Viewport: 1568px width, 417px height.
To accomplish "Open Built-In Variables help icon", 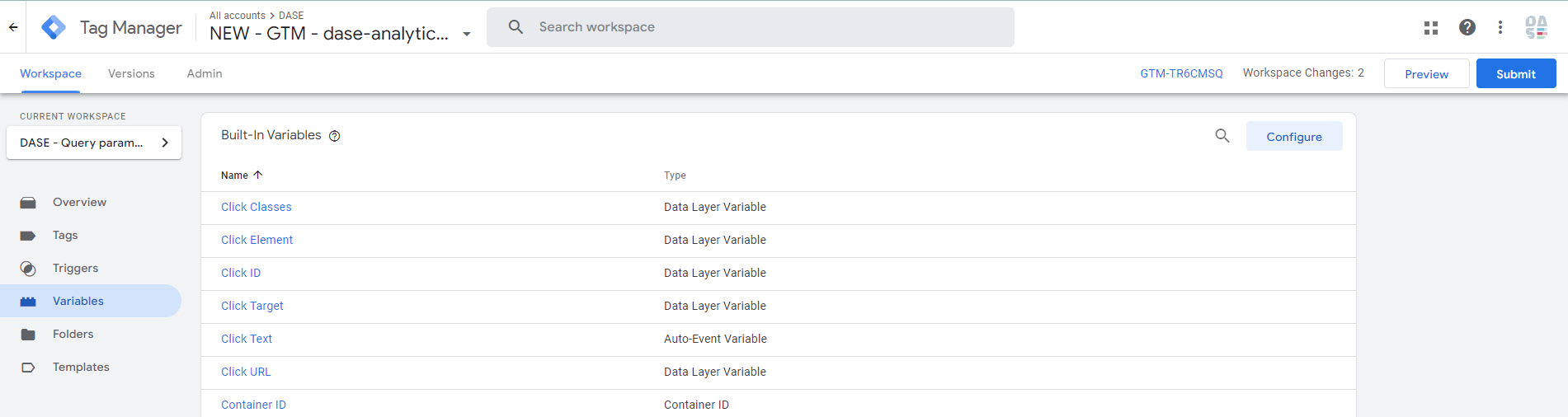I will (x=335, y=136).
